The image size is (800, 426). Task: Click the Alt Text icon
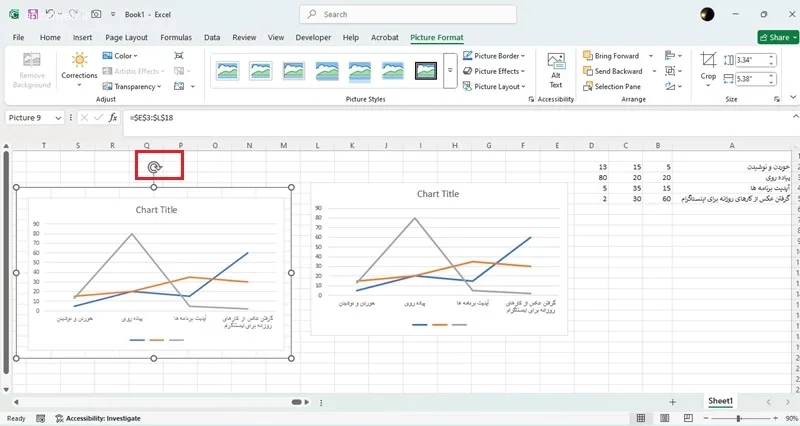[x=556, y=70]
